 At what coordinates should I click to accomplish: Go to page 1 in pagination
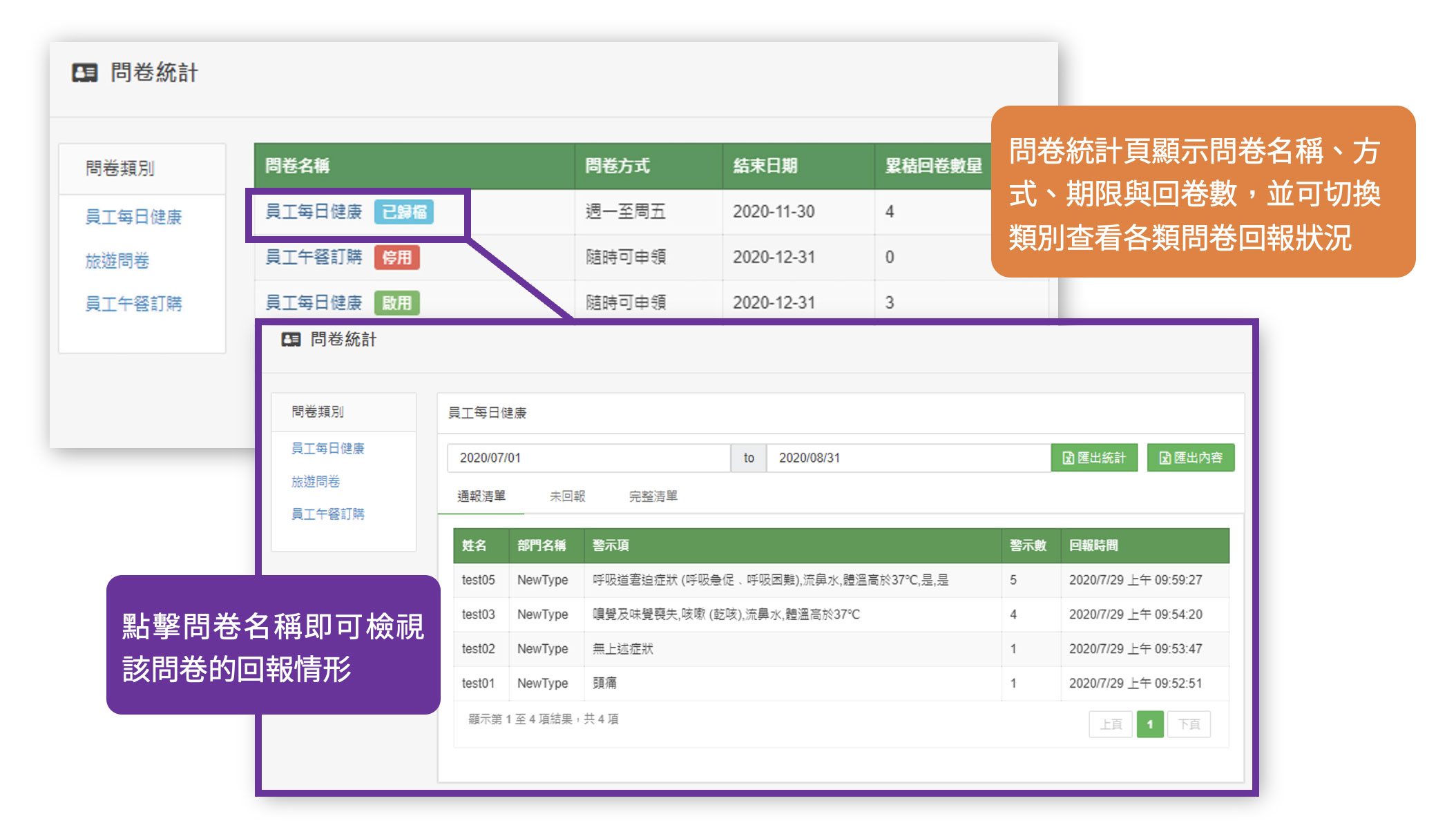coord(1149,724)
